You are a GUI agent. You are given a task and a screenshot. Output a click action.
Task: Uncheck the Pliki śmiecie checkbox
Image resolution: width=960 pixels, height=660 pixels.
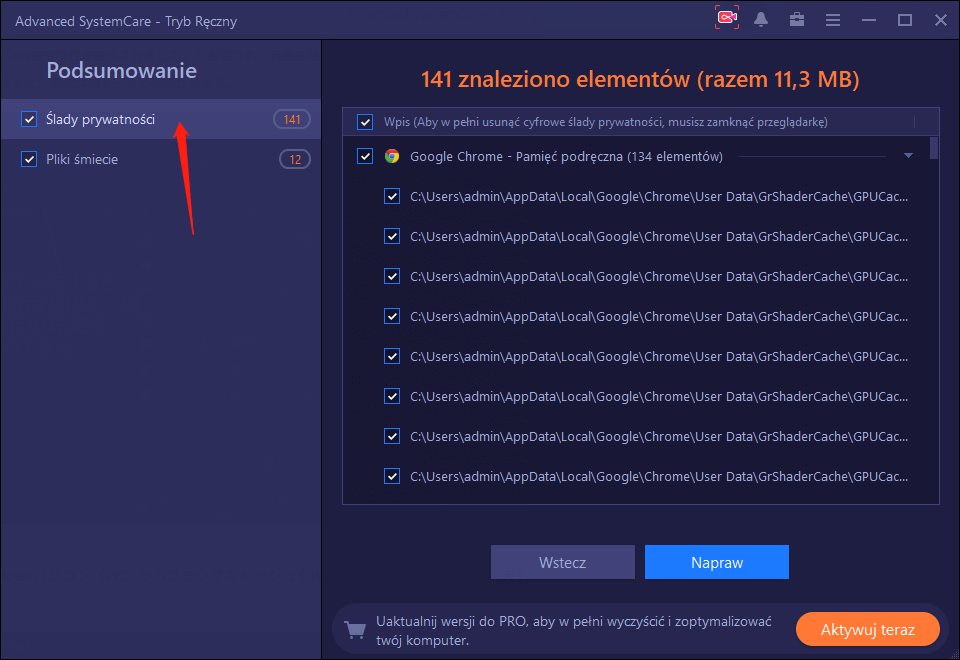coord(29,159)
